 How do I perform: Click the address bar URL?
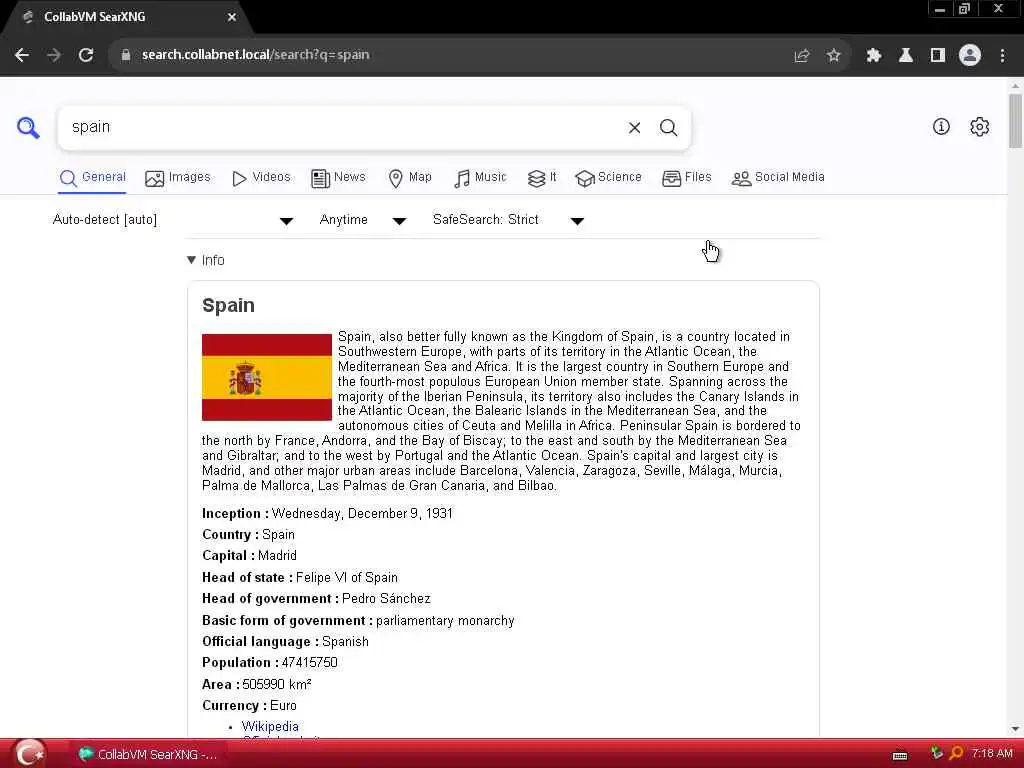[x=255, y=55]
